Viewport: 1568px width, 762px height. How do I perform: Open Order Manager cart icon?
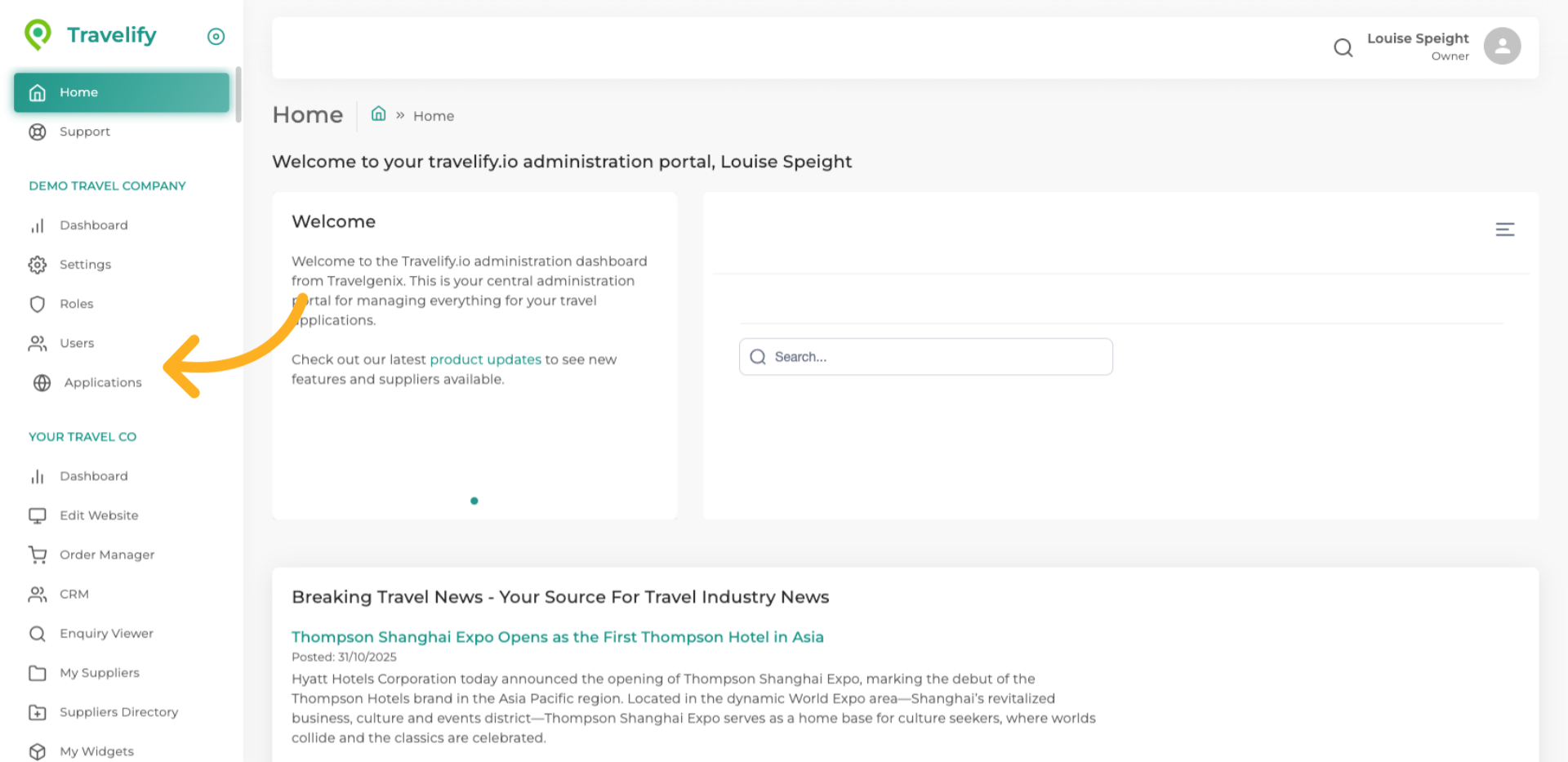[x=38, y=555]
